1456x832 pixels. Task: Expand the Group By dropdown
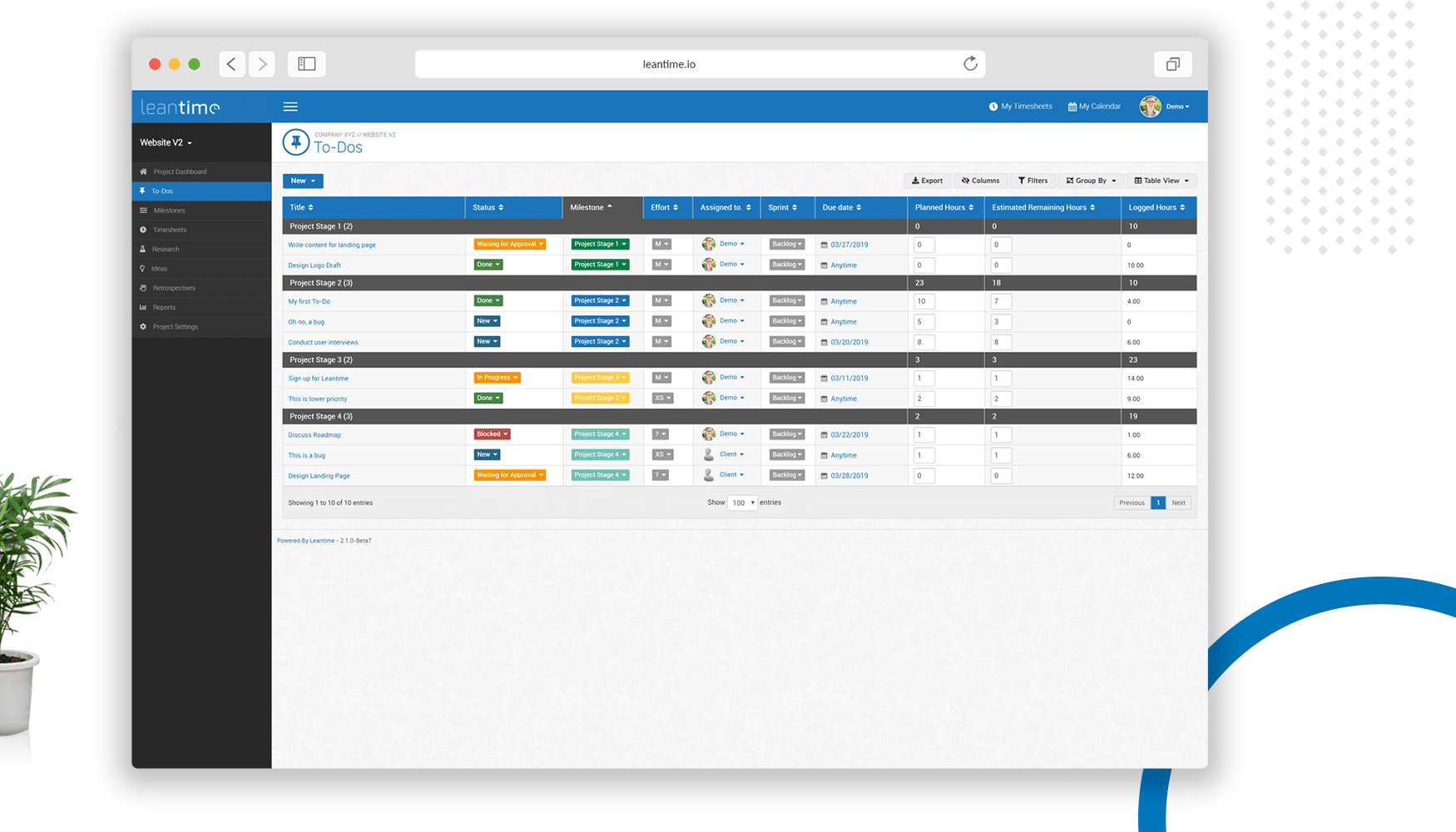point(1091,181)
